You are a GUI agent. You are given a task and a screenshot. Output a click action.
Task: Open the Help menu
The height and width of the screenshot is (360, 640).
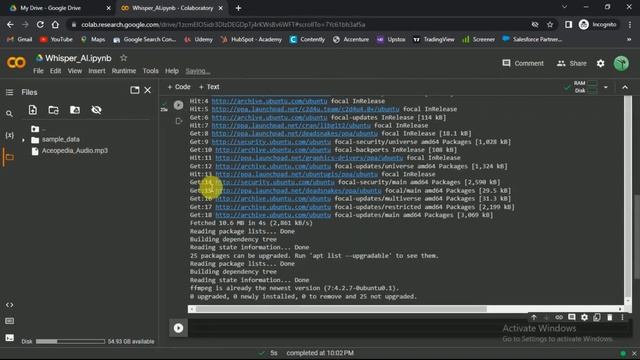[x=172, y=71]
